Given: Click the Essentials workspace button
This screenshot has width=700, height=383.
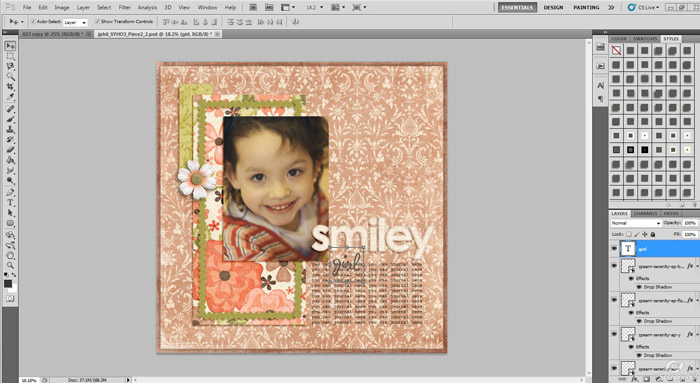Looking at the screenshot, I should 517,7.
